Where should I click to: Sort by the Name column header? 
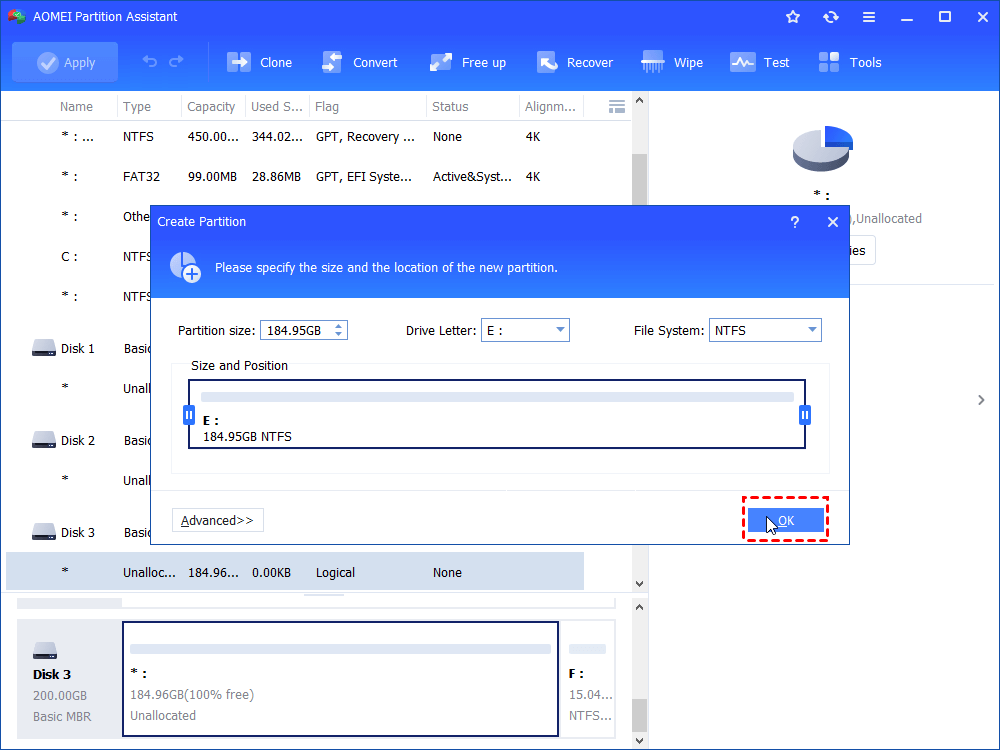(76, 107)
